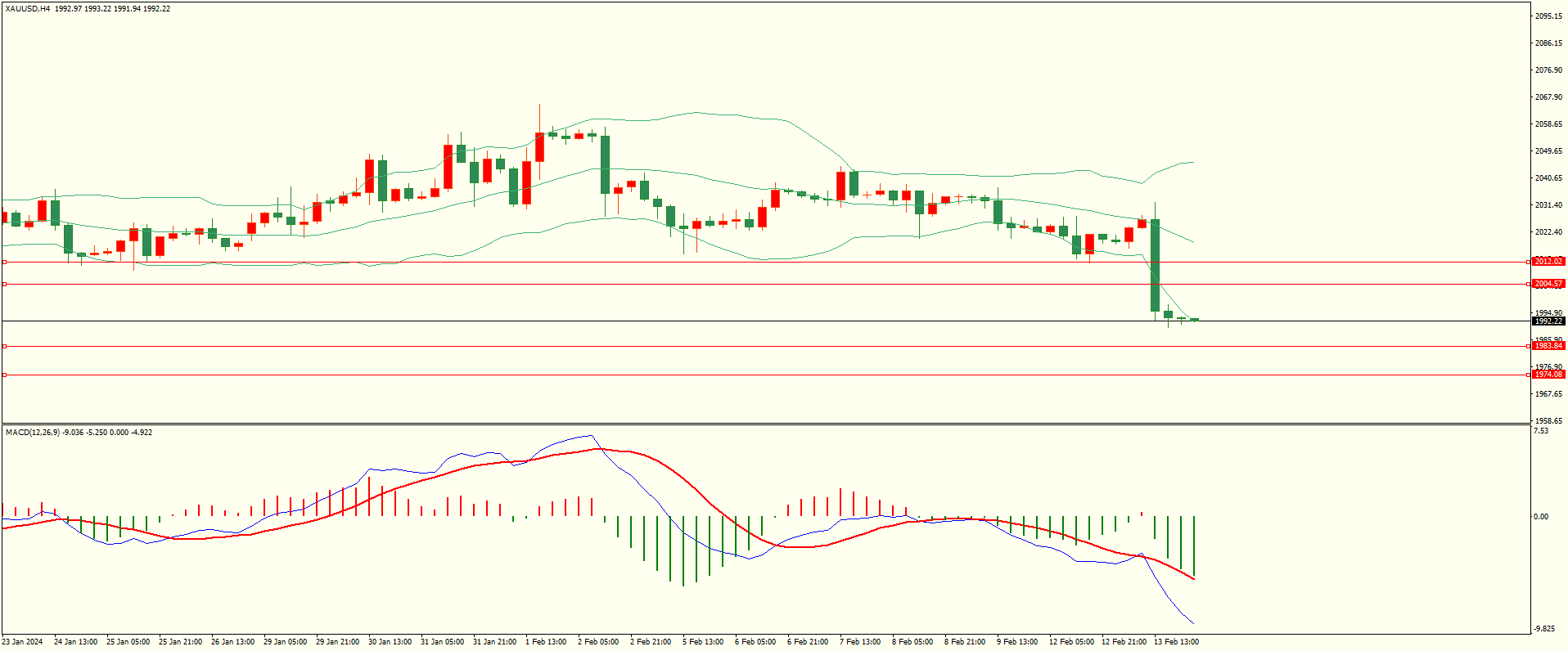Click the 8 Feb 05:00 time label

tap(912, 642)
